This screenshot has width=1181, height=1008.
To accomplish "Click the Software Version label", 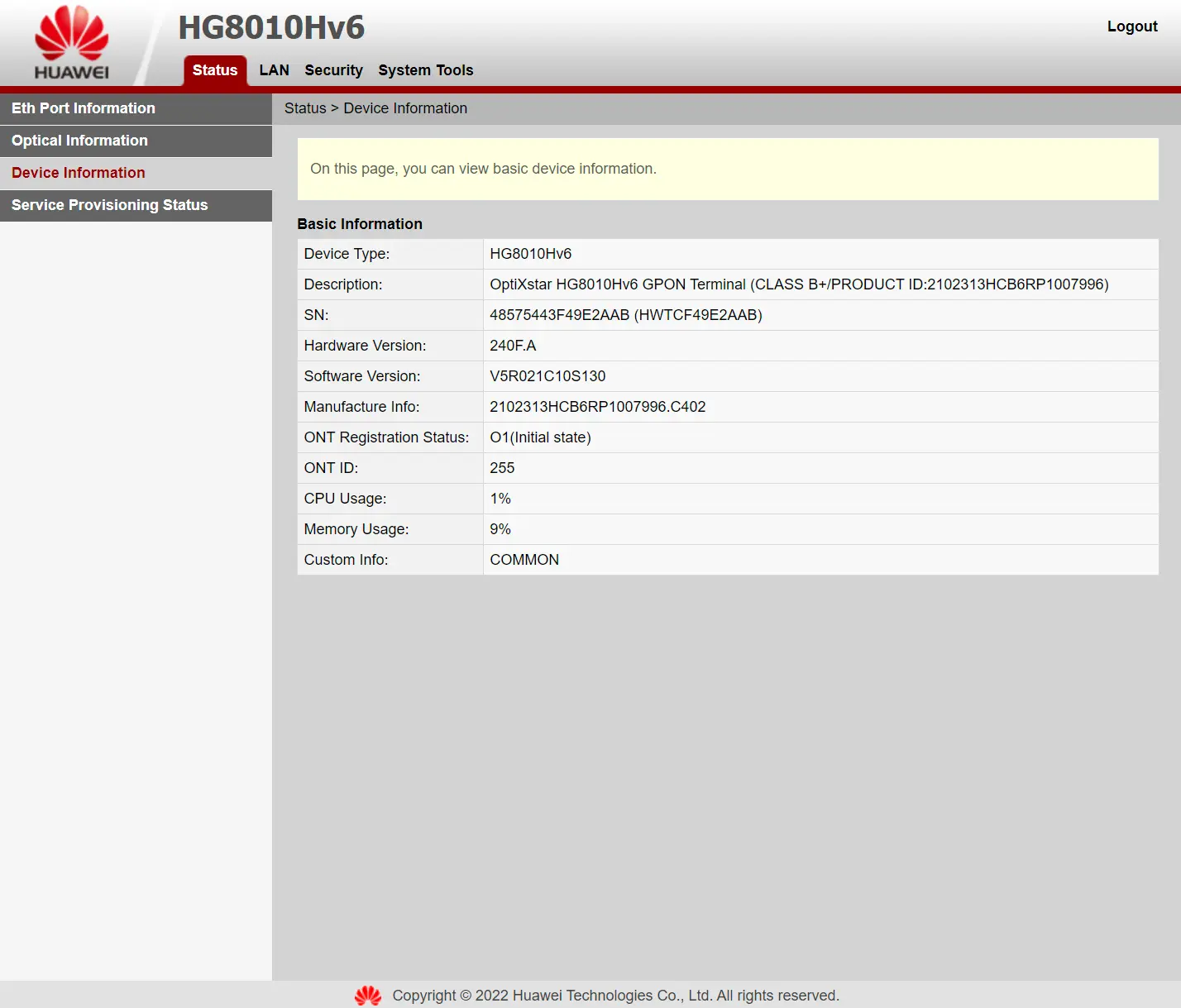I will (362, 376).
